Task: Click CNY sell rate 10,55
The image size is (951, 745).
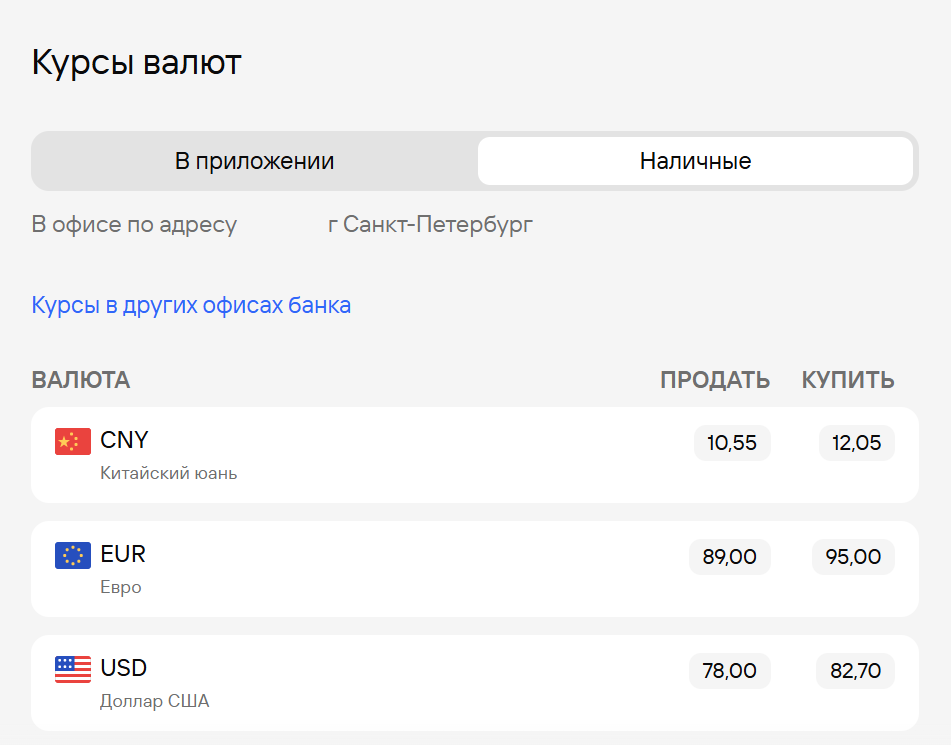Action: point(732,443)
